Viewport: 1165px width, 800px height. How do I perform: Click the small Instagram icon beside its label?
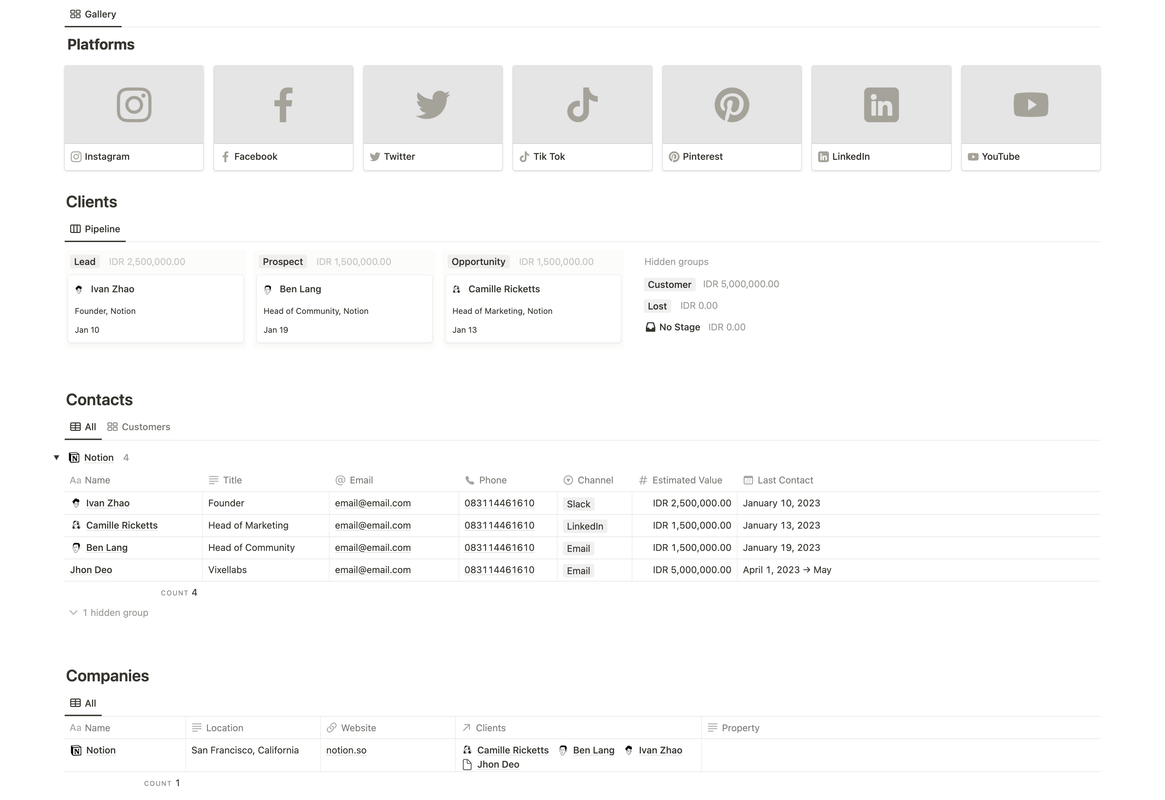click(x=76, y=157)
